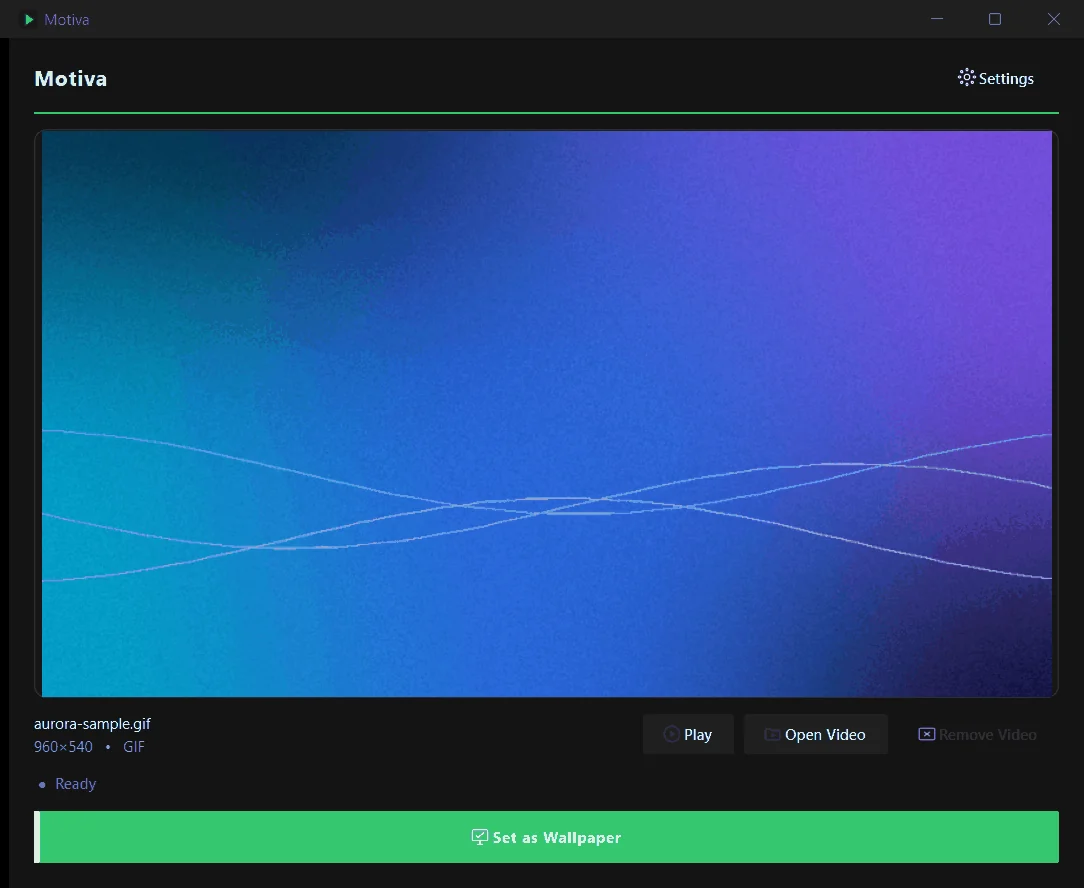Click the X box icon beside Remove Video
1084x888 pixels.
pos(926,734)
